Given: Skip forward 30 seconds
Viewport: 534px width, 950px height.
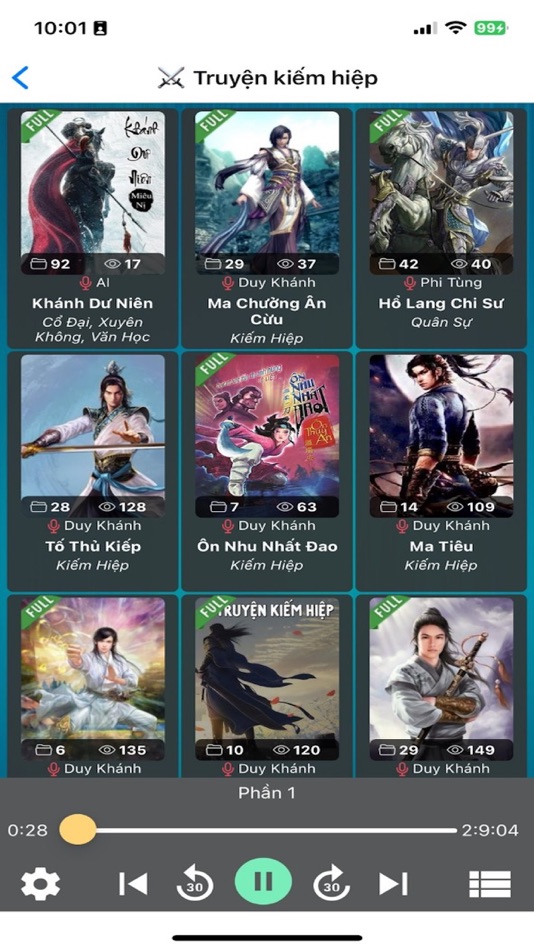Looking at the screenshot, I should (332, 883).
